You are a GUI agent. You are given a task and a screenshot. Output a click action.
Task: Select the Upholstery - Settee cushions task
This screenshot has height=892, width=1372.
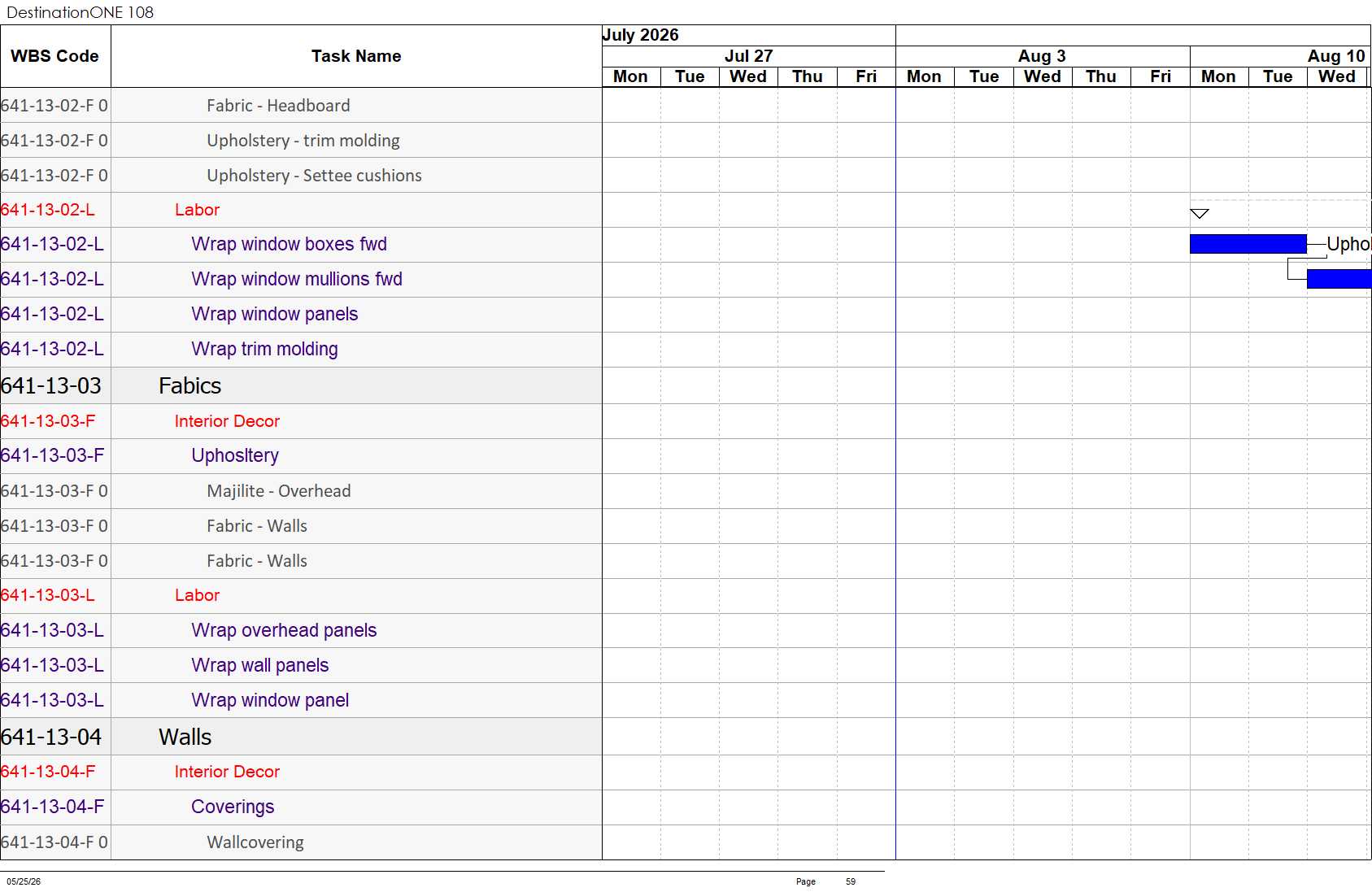click(x=314, y=176)
